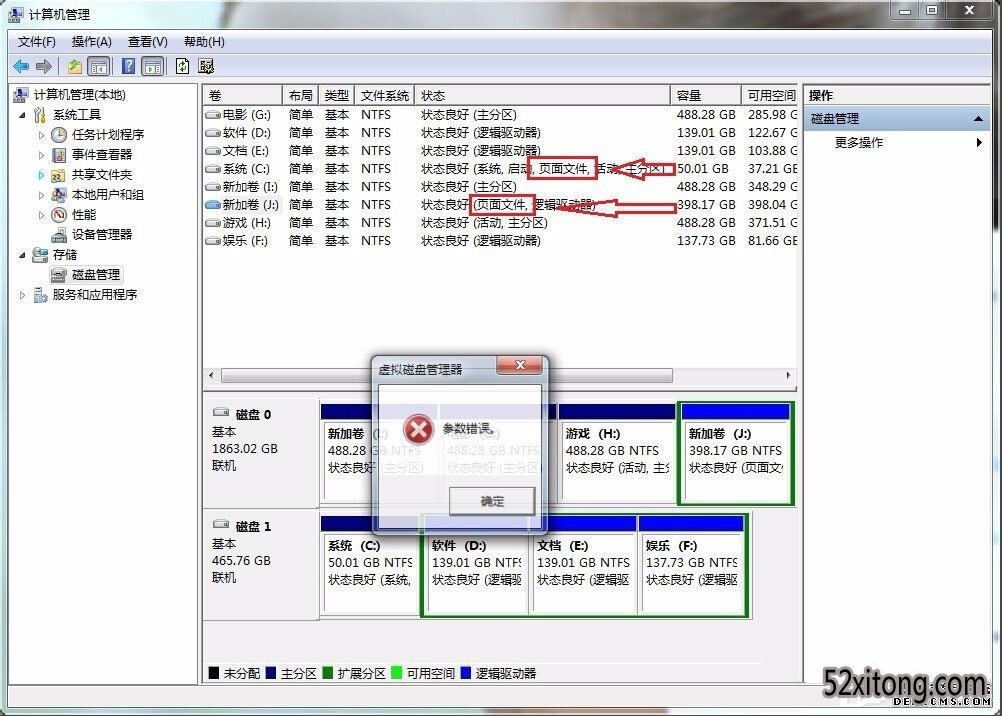Sort by the 布局 column header

coord(300,95)
